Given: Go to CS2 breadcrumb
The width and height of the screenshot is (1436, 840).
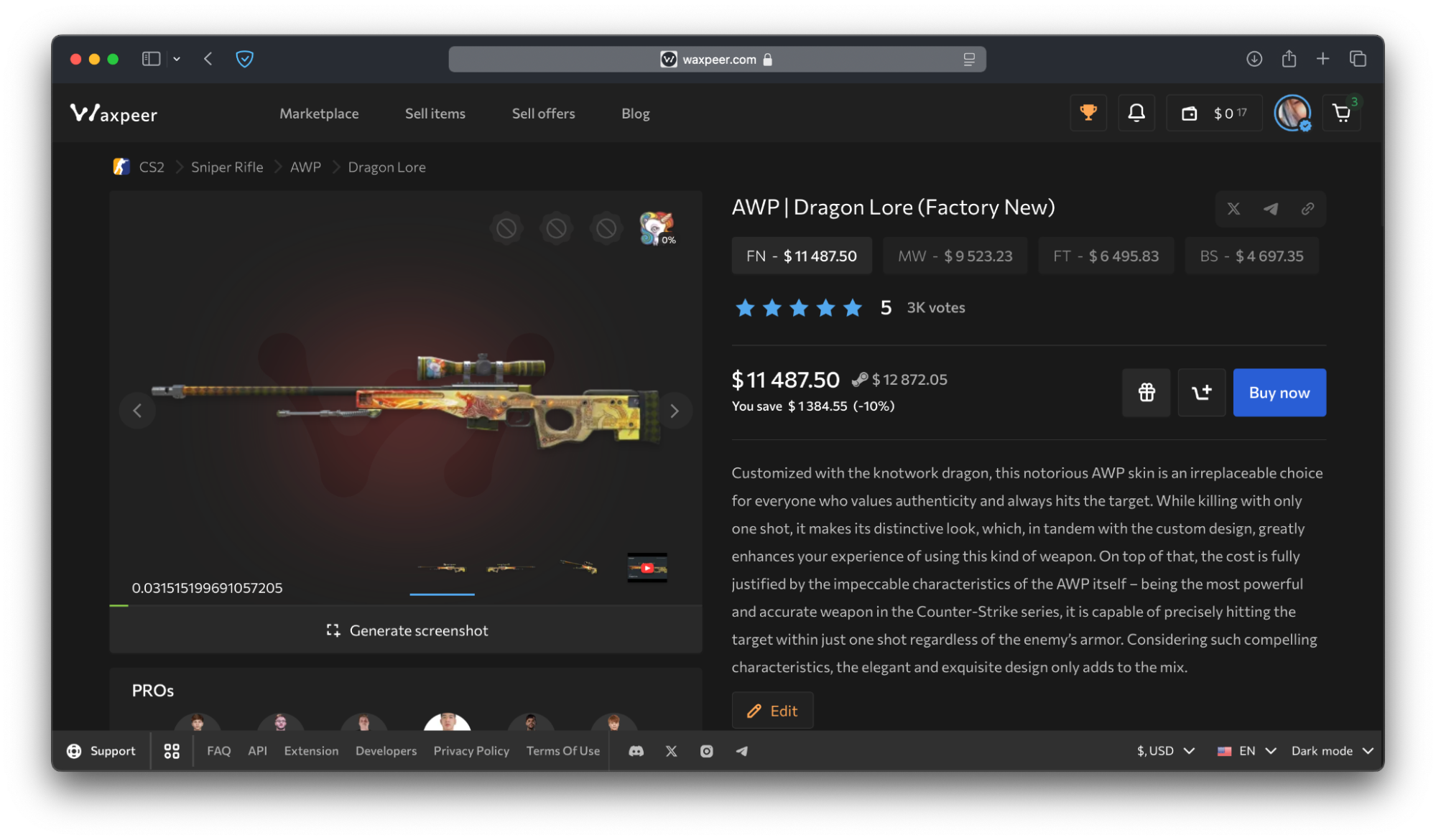Looking at the screenshot, I should pyautogui.click(x=152, y=167).
